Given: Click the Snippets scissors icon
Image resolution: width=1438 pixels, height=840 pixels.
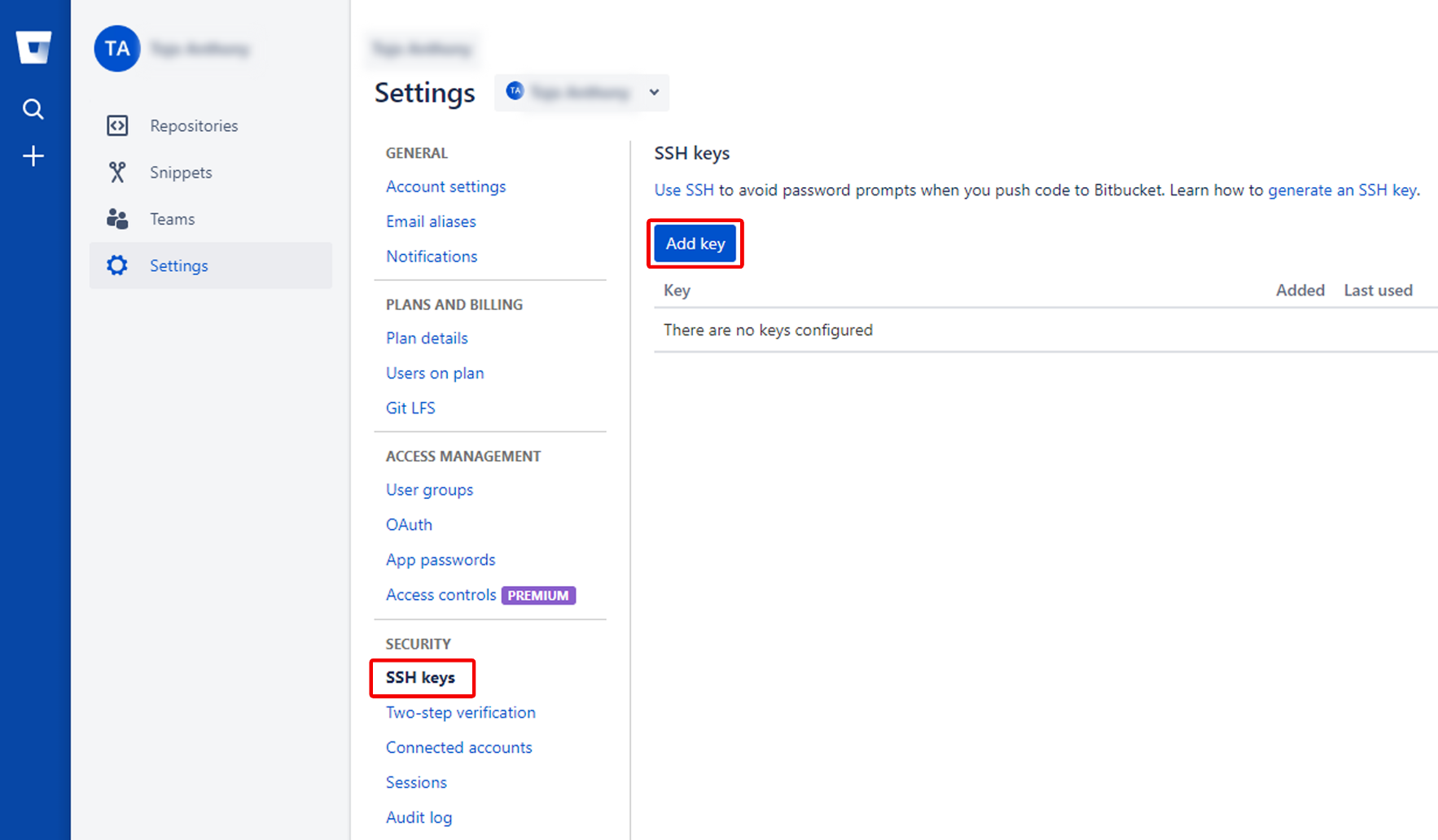Looking at the screenshot, I should coord(117,173).
